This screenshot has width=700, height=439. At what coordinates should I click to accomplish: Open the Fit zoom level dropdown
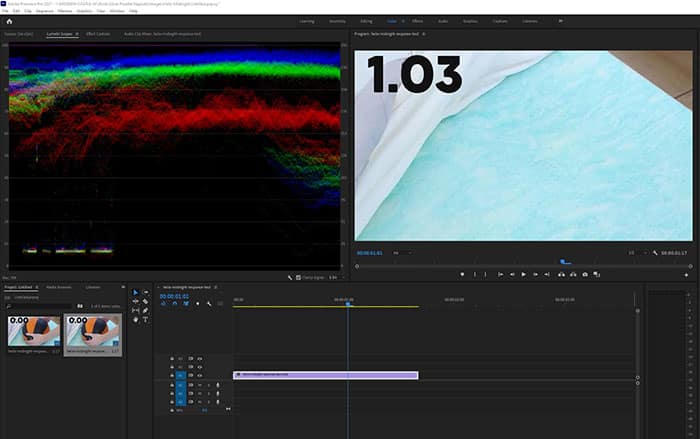coord(402,252)
